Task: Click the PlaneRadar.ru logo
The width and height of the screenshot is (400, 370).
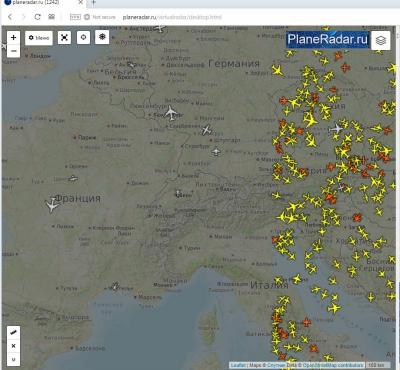Action: (328, 39)
